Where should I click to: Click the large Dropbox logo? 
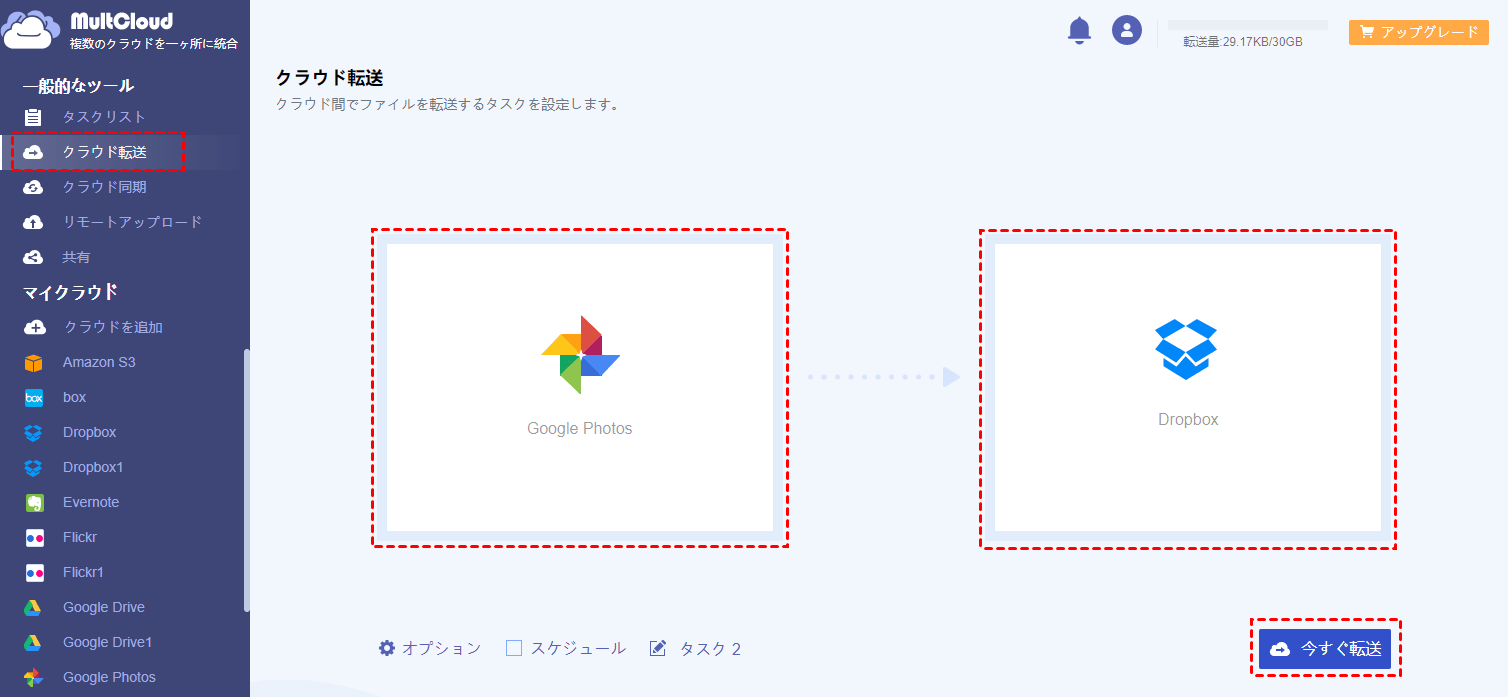(1186, 349)
